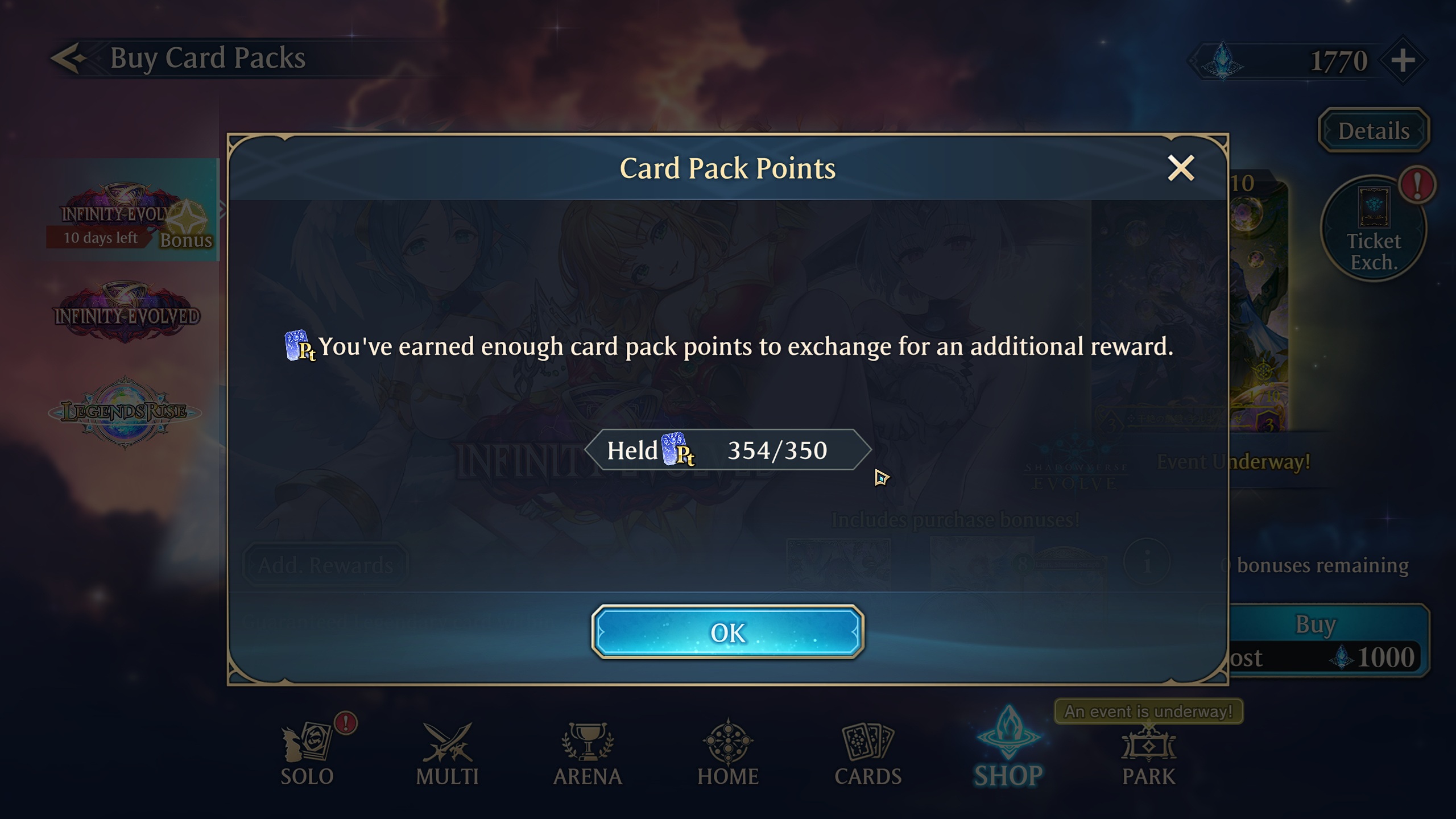
Task: Add crystals with the plus icon
Action: click(1403, 60)
